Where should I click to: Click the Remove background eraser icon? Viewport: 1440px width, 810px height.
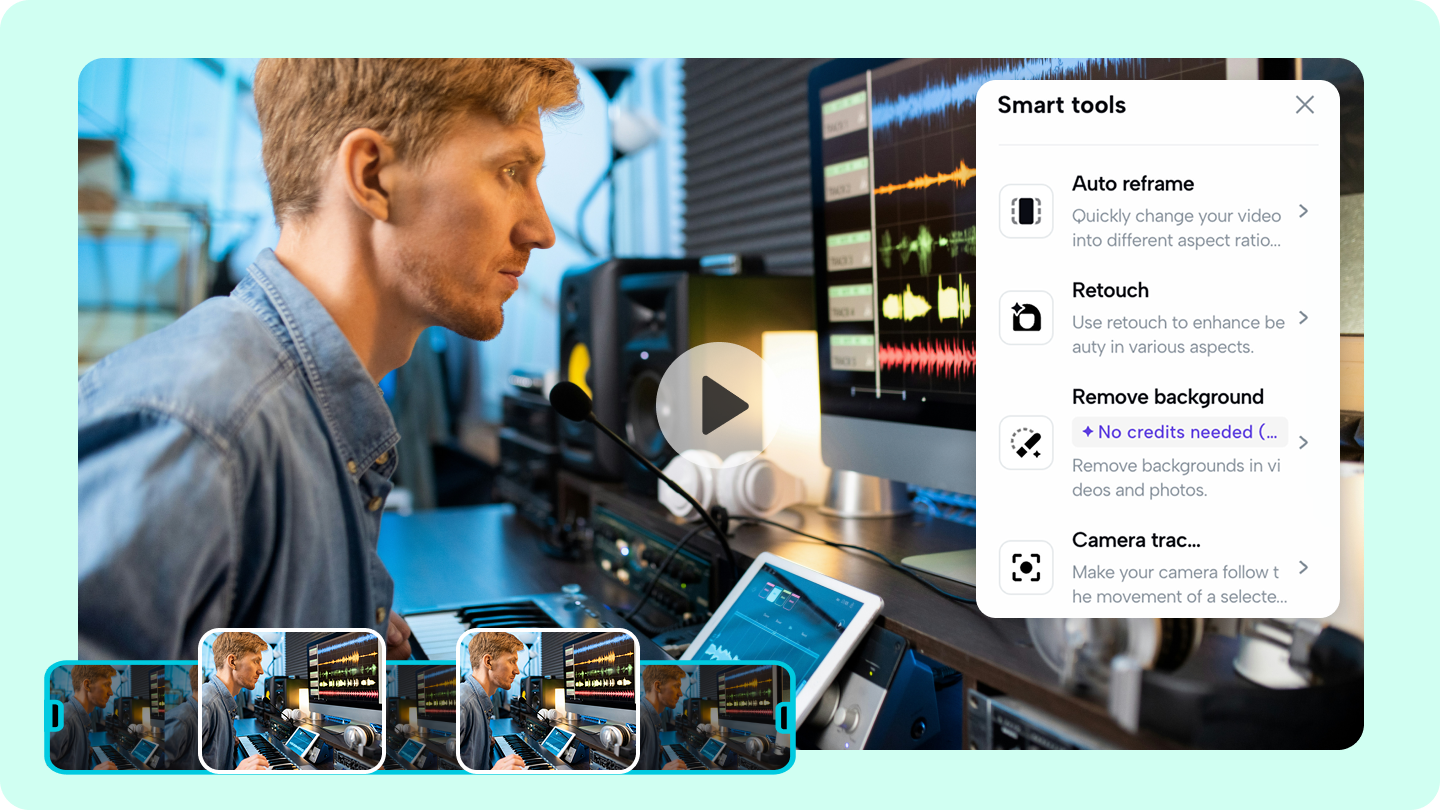point(1026,443)
